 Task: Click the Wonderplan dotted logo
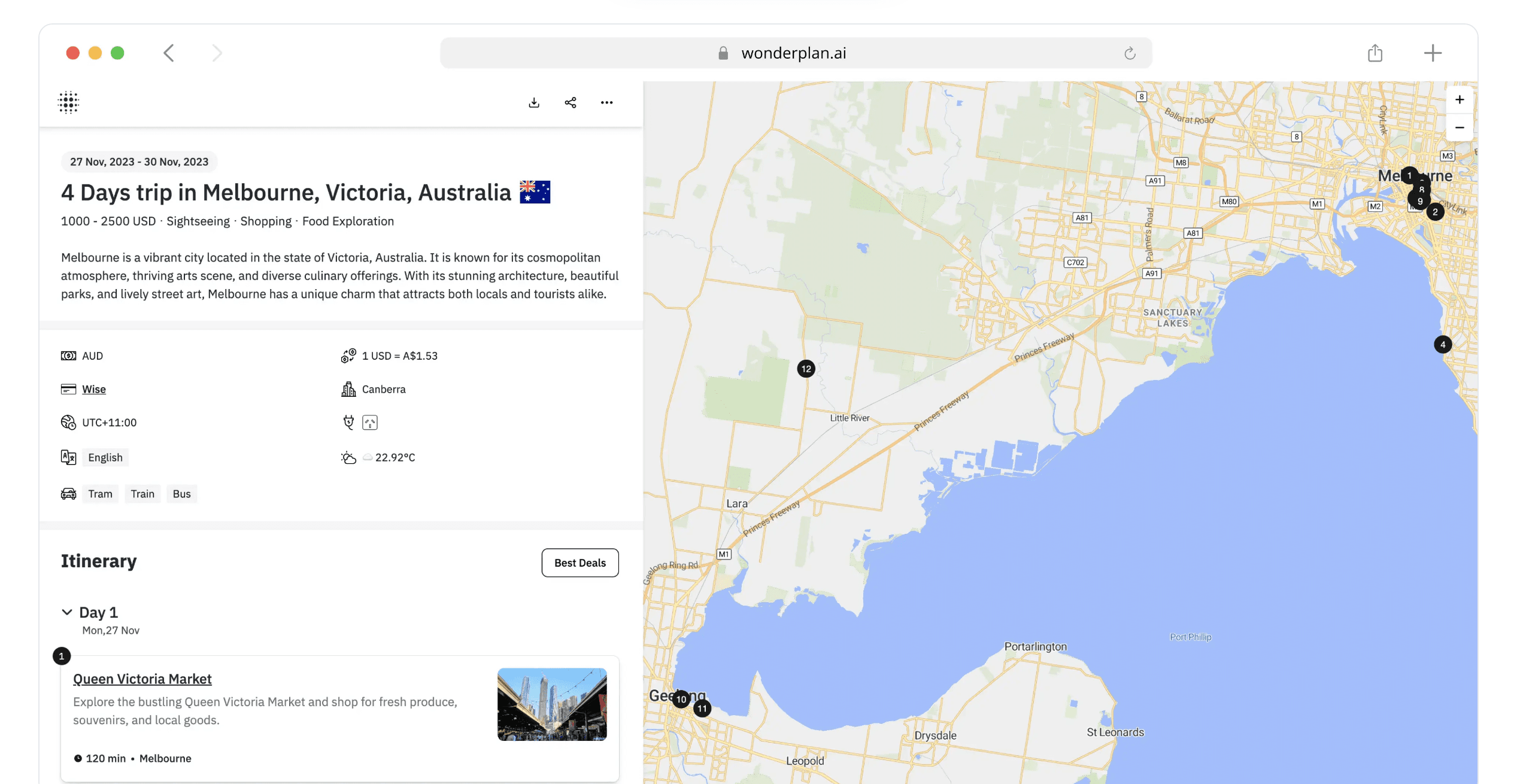68,102
